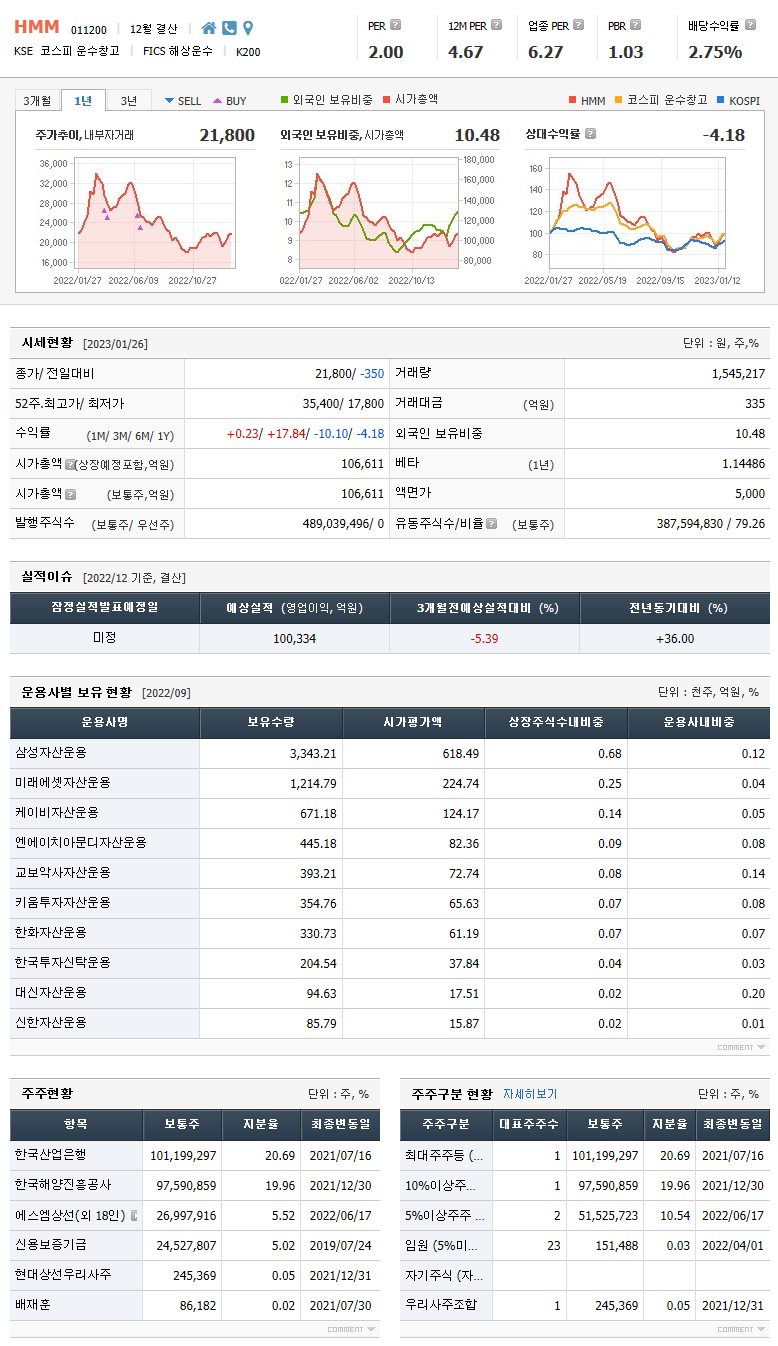The image size is (778, 1346).
Task: Switch chart period to 3년 tab
Action: (x=129, y=100)
